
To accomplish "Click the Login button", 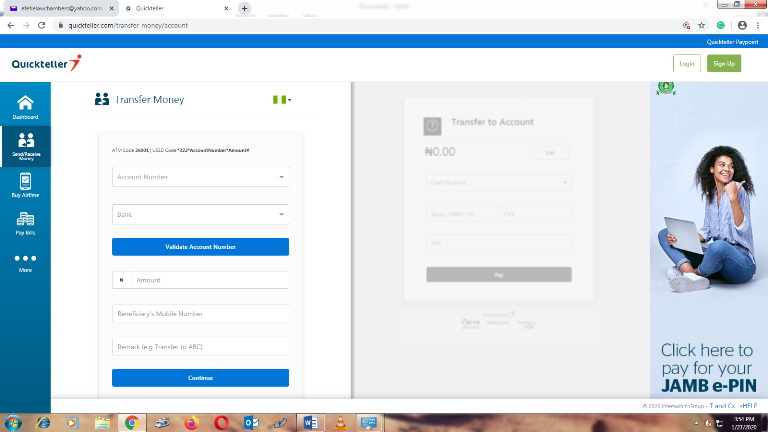I will coord(687,63).
